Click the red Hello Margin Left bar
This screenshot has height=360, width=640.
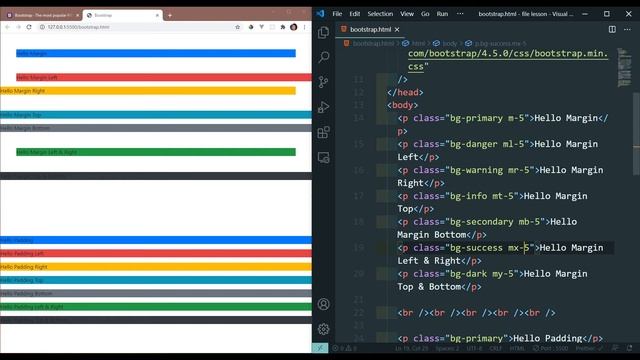click(164, 77)
